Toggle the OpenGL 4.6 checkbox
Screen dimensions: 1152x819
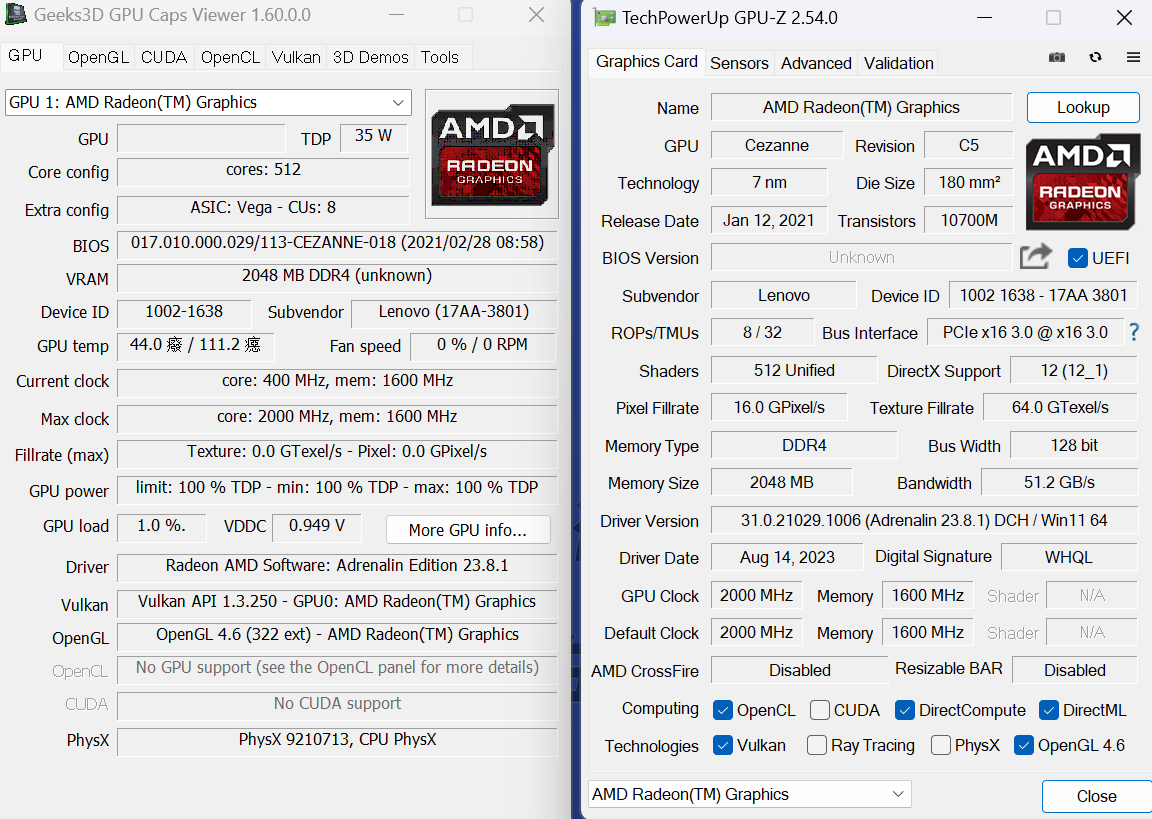point(1024,746)
